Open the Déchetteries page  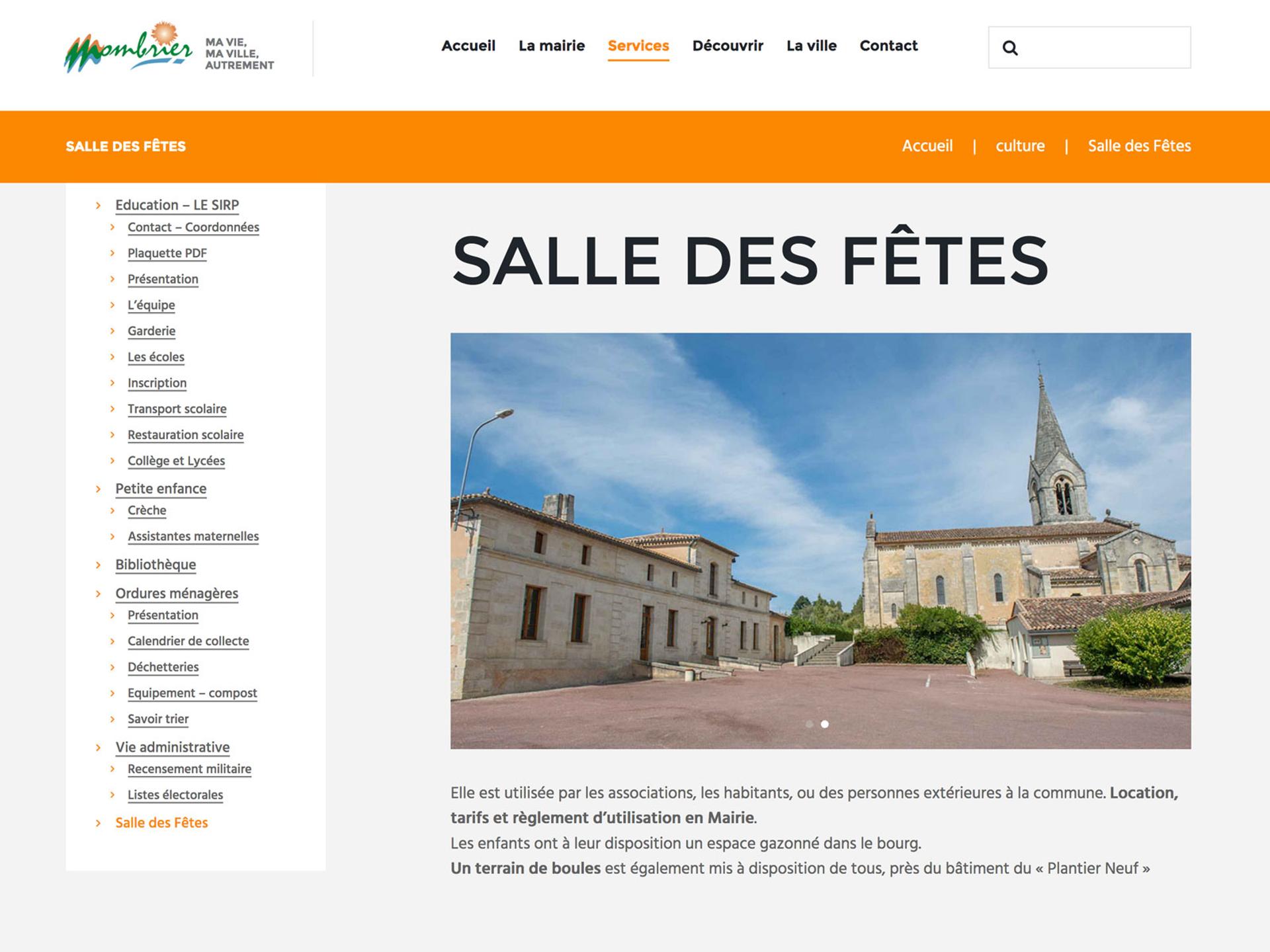coord(163,667)
